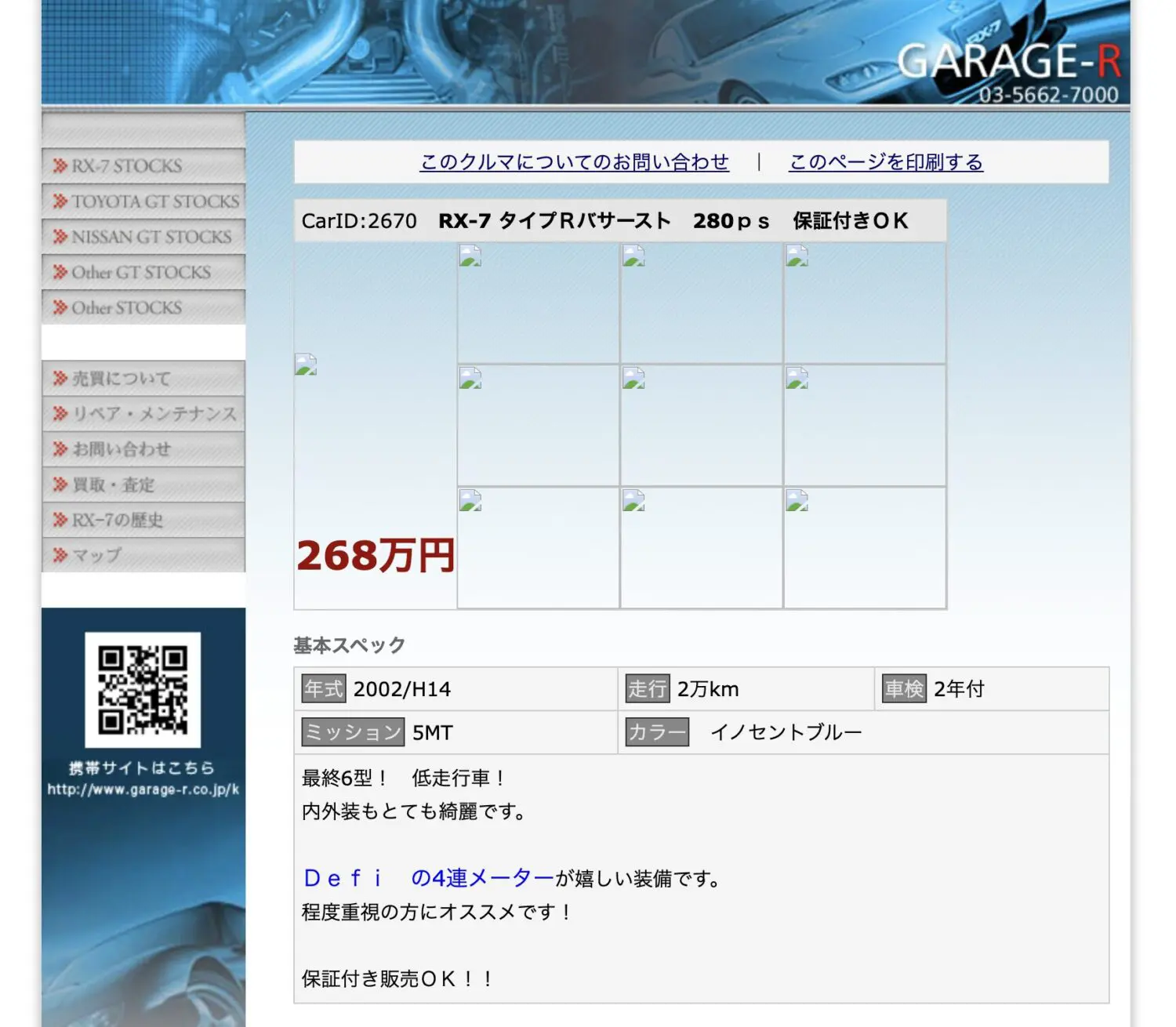Image resolution: width=1176 pixels, height=1027 pixels.
Task: Select the center thumbnail in photo grid
Action: pyautogui.click(x=701, y=425)
